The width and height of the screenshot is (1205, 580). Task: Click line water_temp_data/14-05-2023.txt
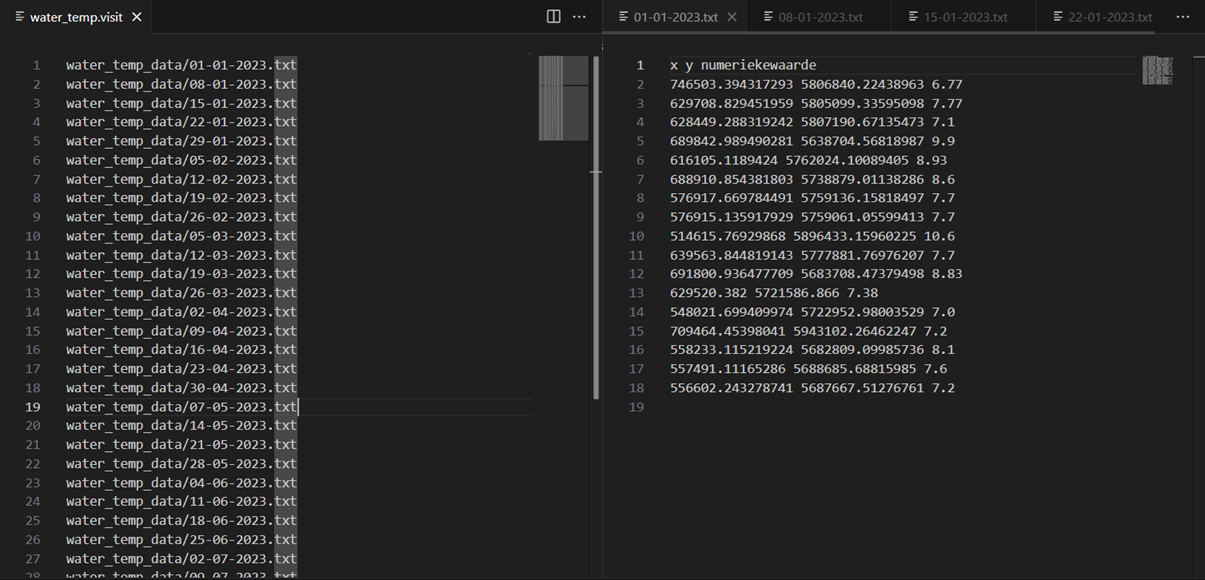pyautogui.click(x=181, y=426)
